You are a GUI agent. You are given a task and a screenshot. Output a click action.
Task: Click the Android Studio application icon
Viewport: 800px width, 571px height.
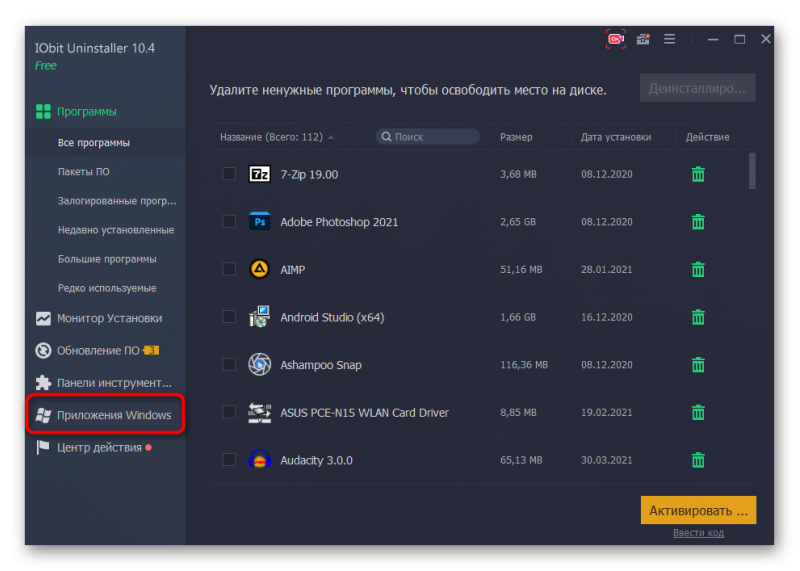(259, 317)
